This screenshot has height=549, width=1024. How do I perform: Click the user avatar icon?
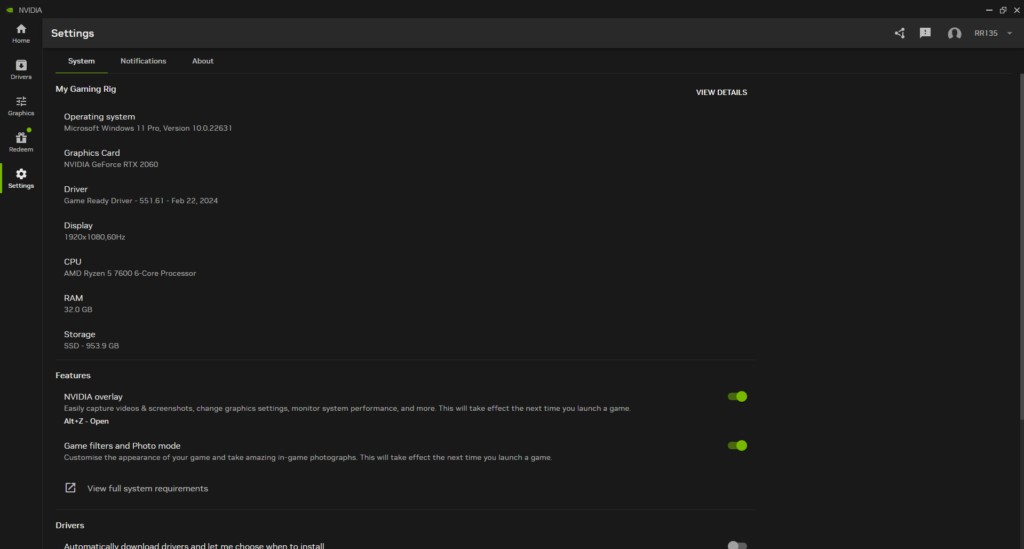coord(954,33)
